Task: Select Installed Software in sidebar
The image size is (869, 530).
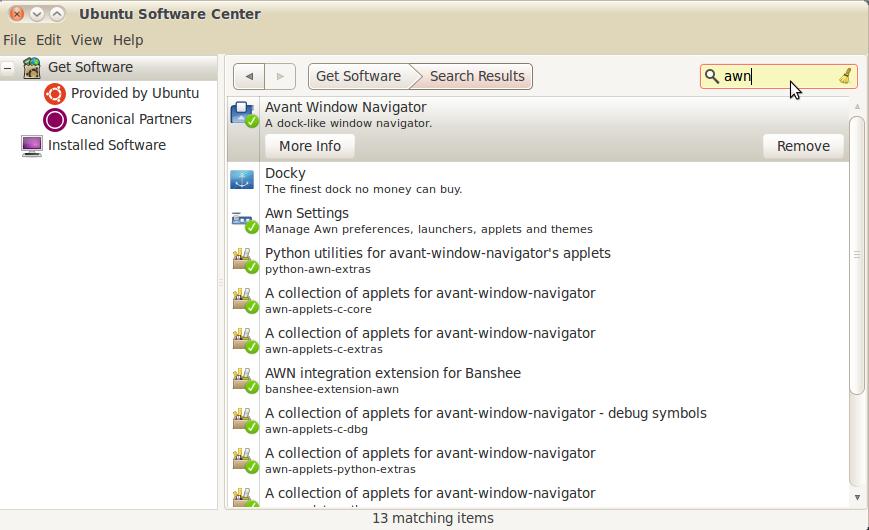Action: (x=107, y=146)
